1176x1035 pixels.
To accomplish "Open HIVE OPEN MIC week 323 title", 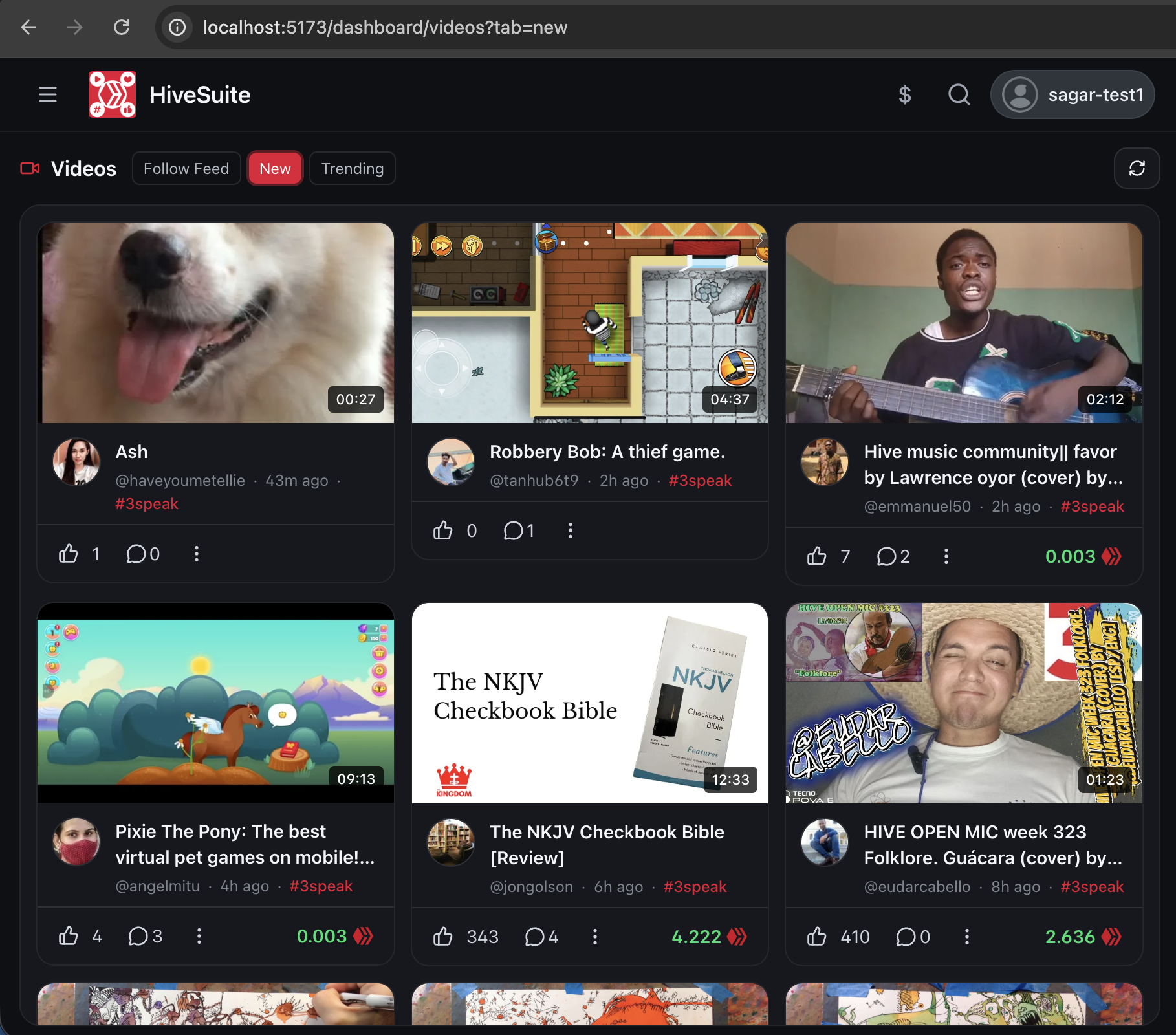I will tap(993, 845).
